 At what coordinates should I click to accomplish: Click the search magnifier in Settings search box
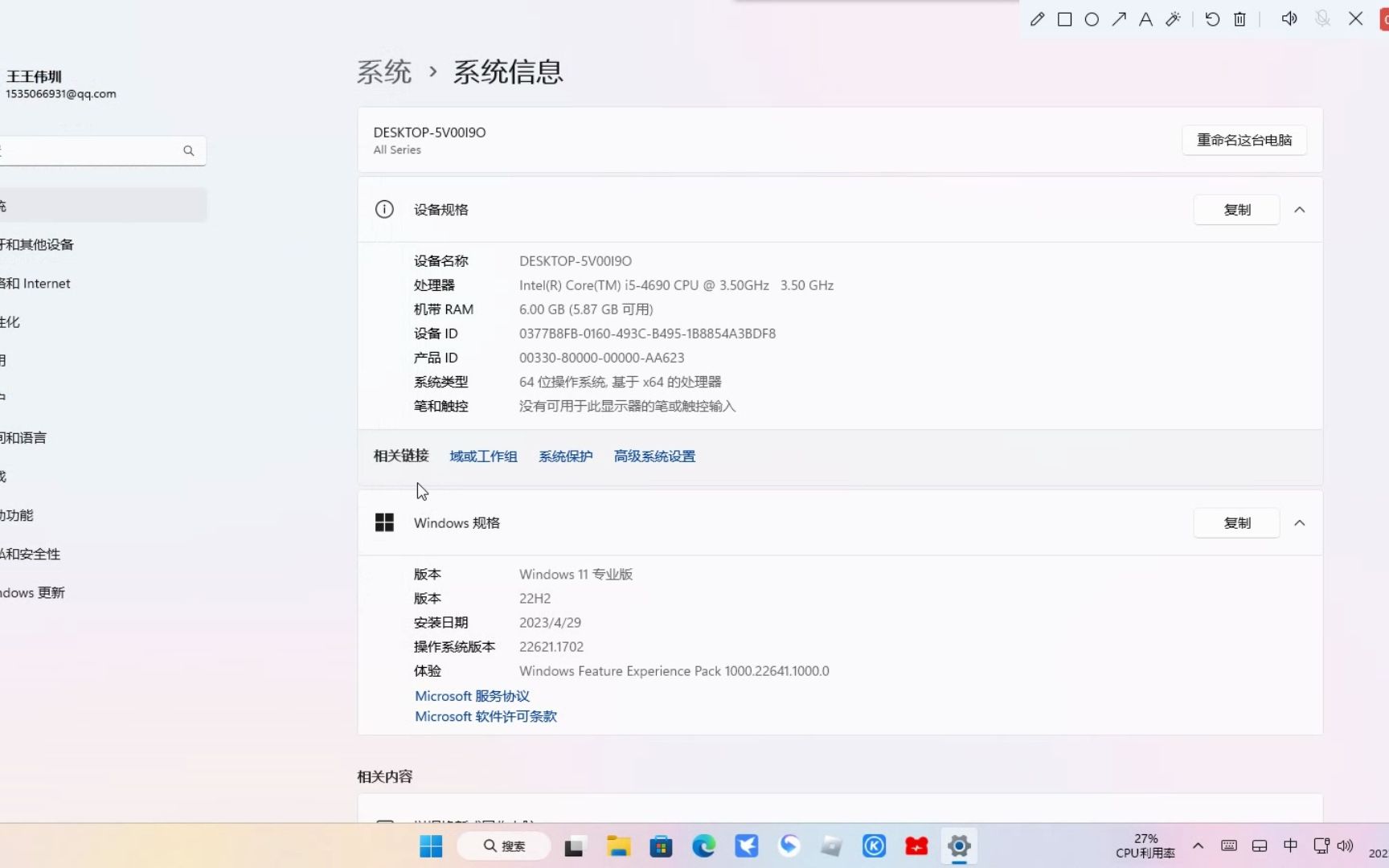point(189,151)
